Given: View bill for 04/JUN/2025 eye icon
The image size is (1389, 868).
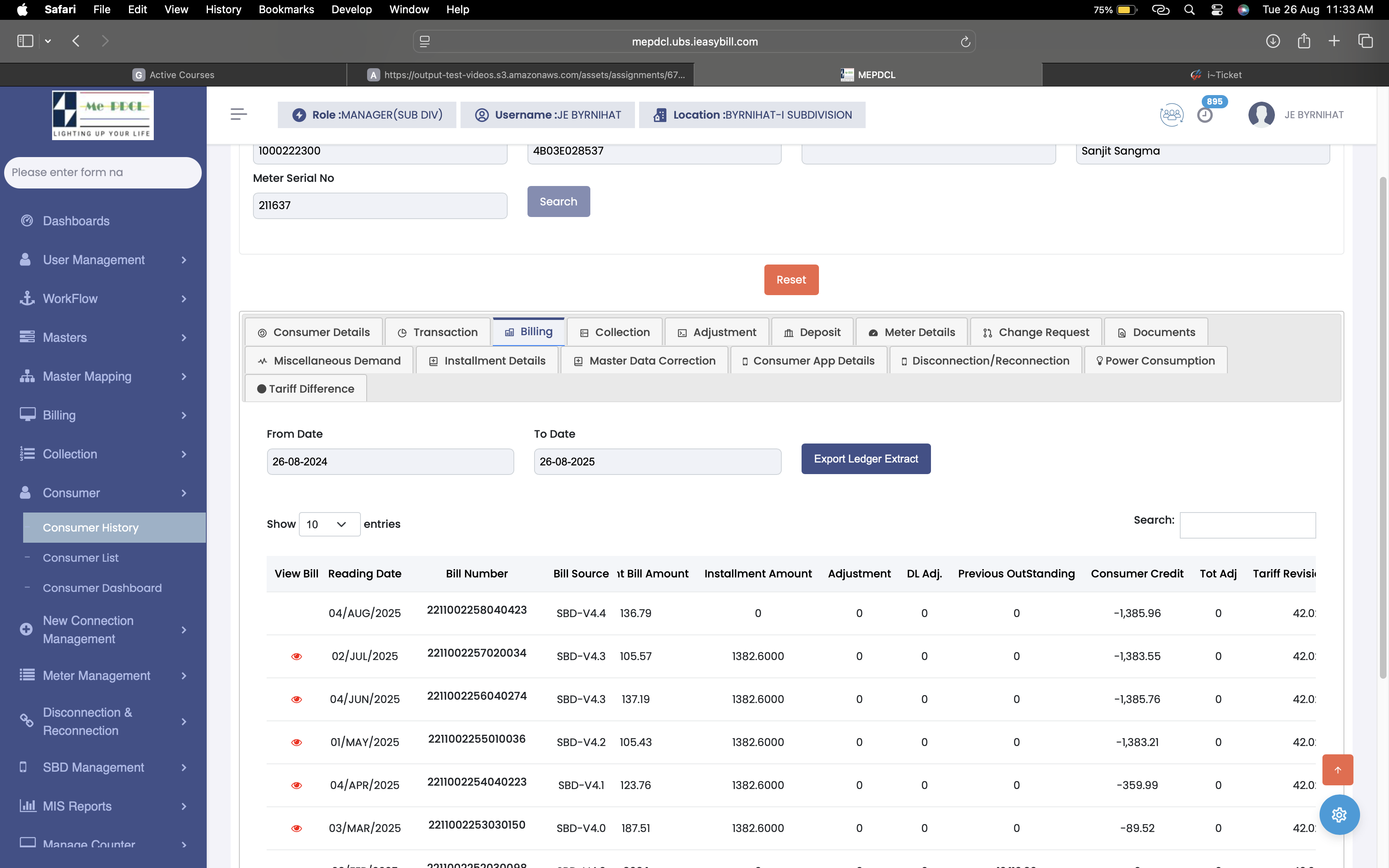Looking at the screenshot, I should 296,699.
